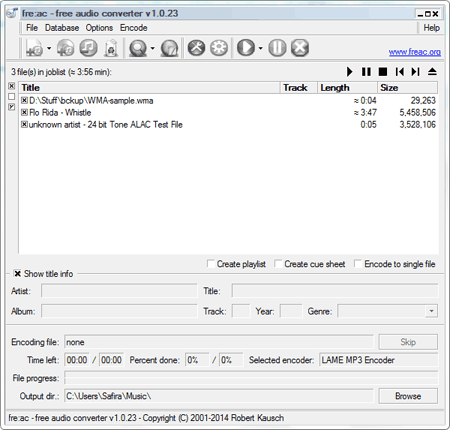This screenshot has width=450, height=430.
Task: Enable the Encode to single file checkbox
Action: click(358, 264)
